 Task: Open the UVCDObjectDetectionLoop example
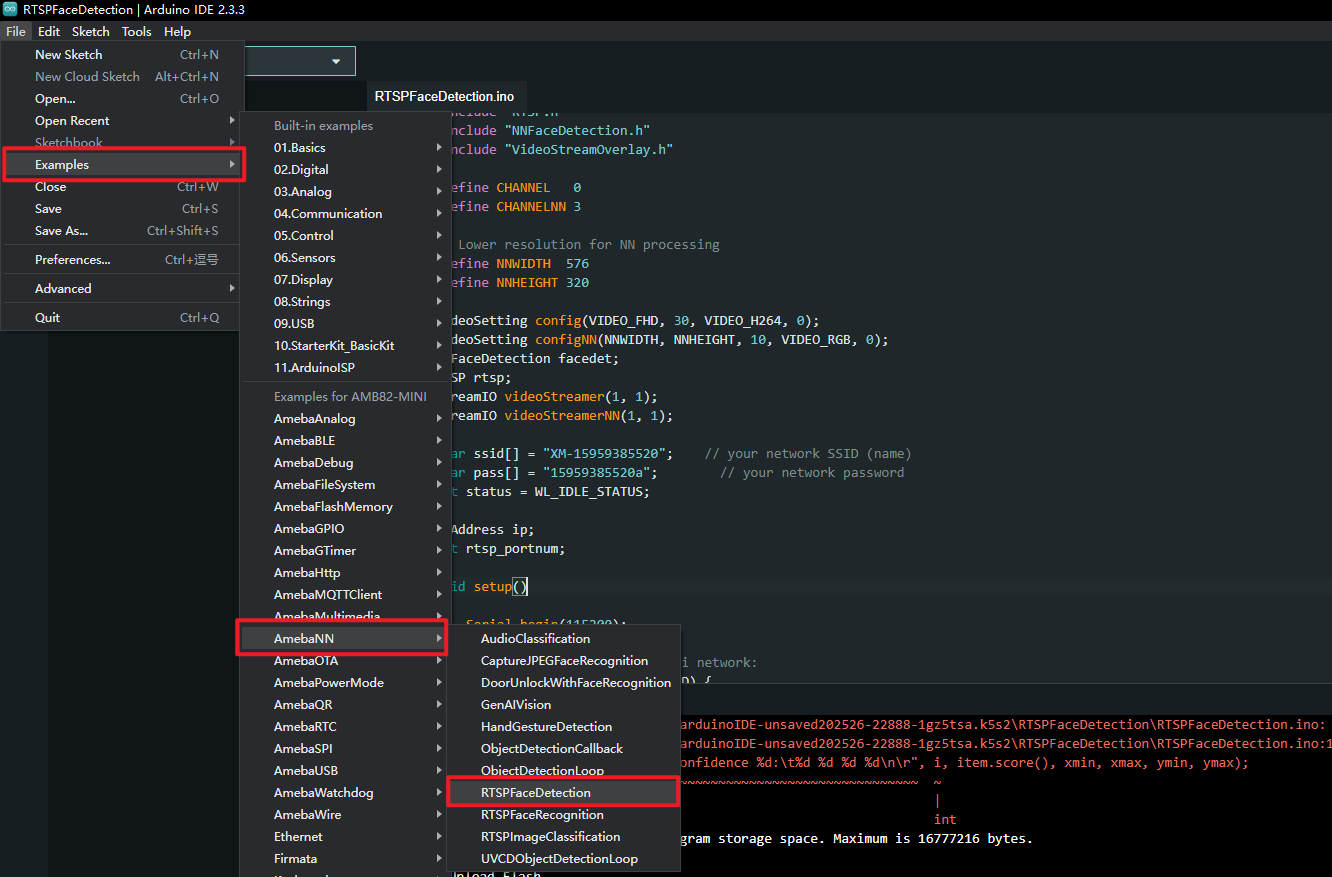(x=563, y=859)
